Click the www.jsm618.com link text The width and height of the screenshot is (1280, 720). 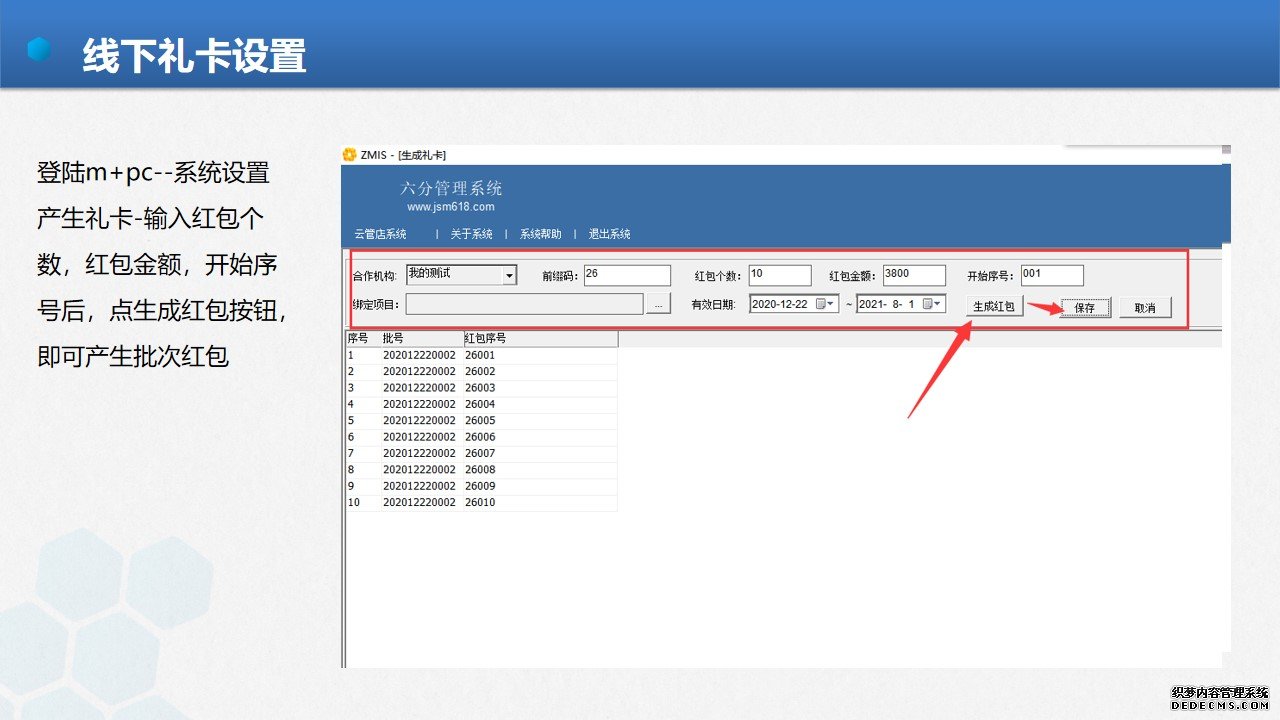[x=450, y=207]
